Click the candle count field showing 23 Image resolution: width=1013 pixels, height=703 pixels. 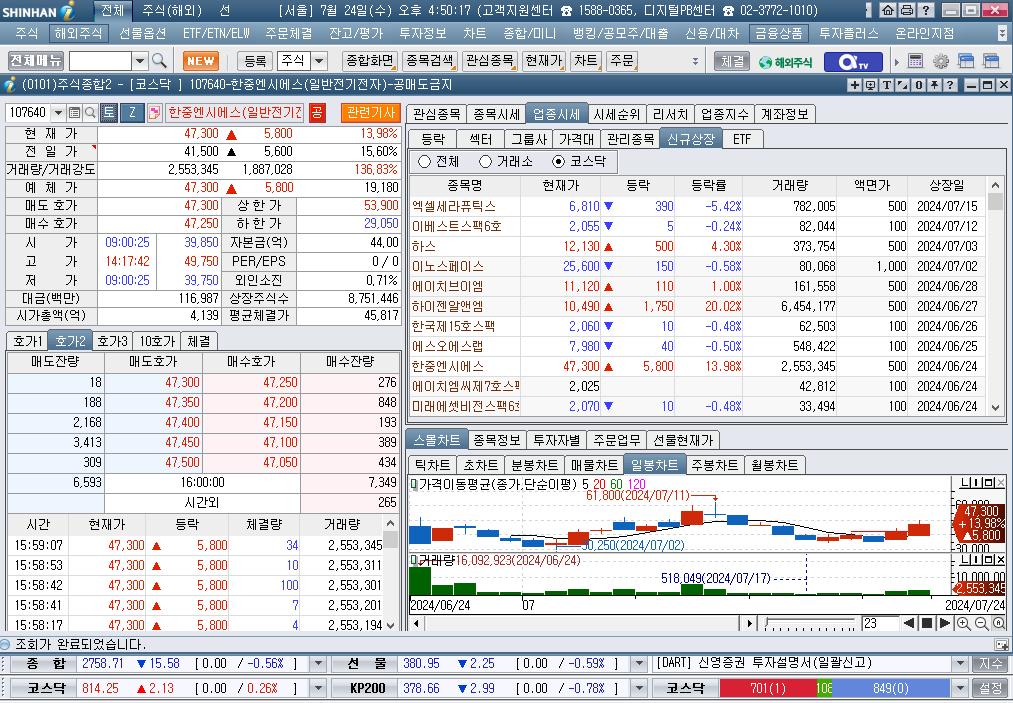point(879,624)
